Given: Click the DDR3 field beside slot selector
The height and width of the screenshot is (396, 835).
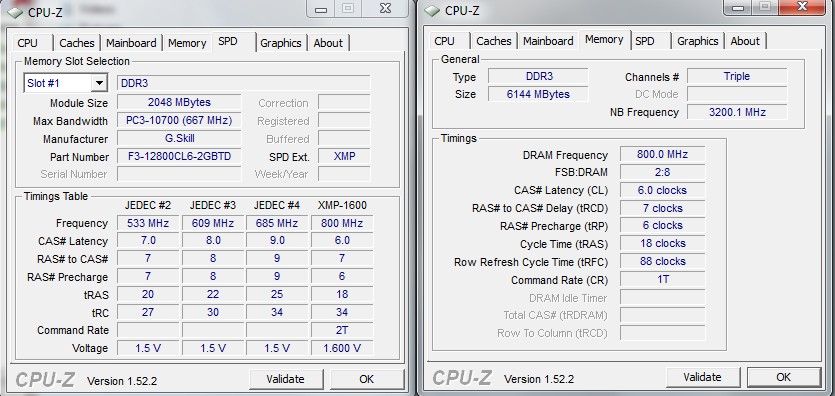Looking at the screenshot, I should click(243, 83).
